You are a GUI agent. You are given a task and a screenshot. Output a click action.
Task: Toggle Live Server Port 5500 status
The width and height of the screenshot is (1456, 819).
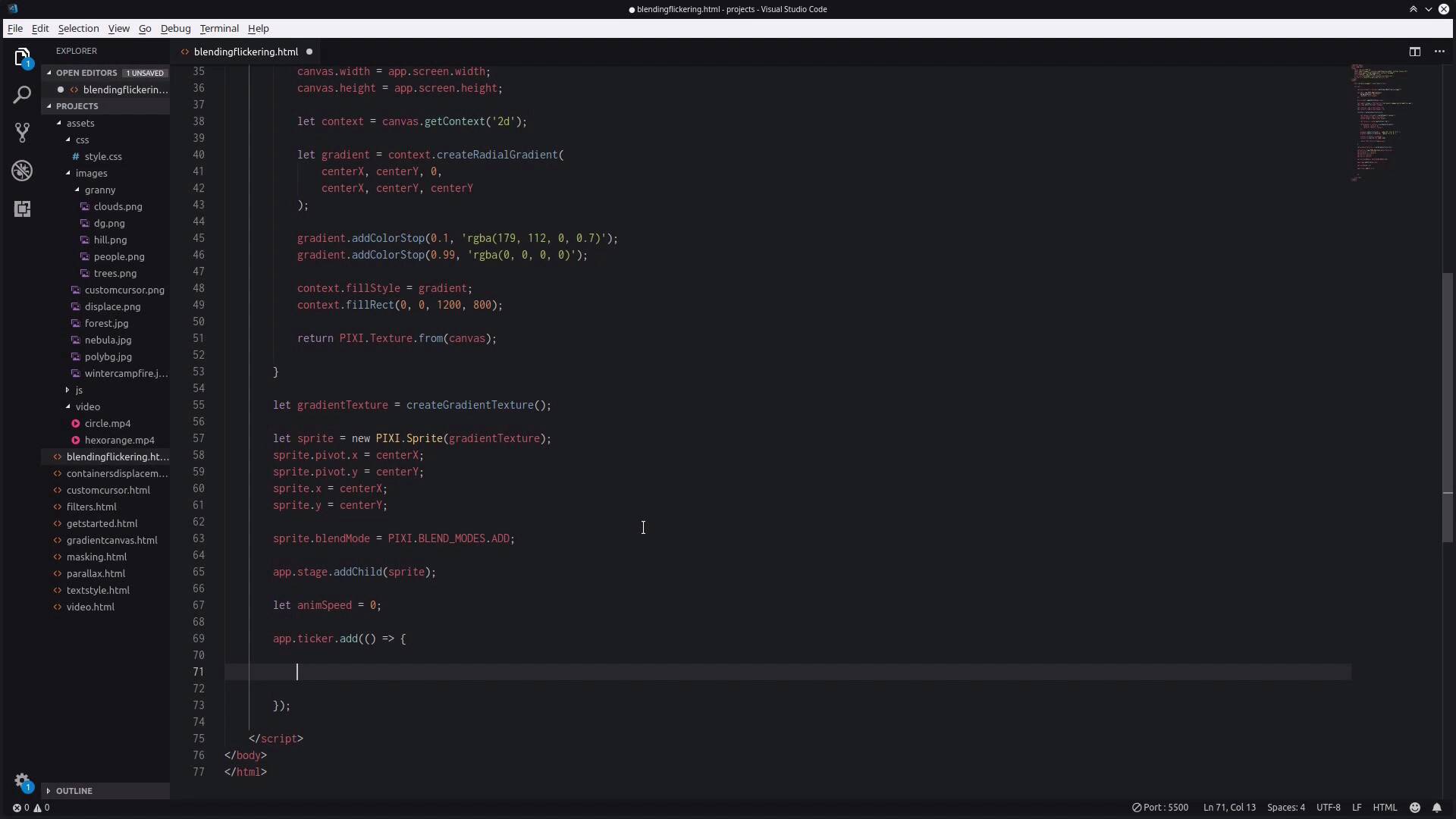click(x=1160, y=808)
